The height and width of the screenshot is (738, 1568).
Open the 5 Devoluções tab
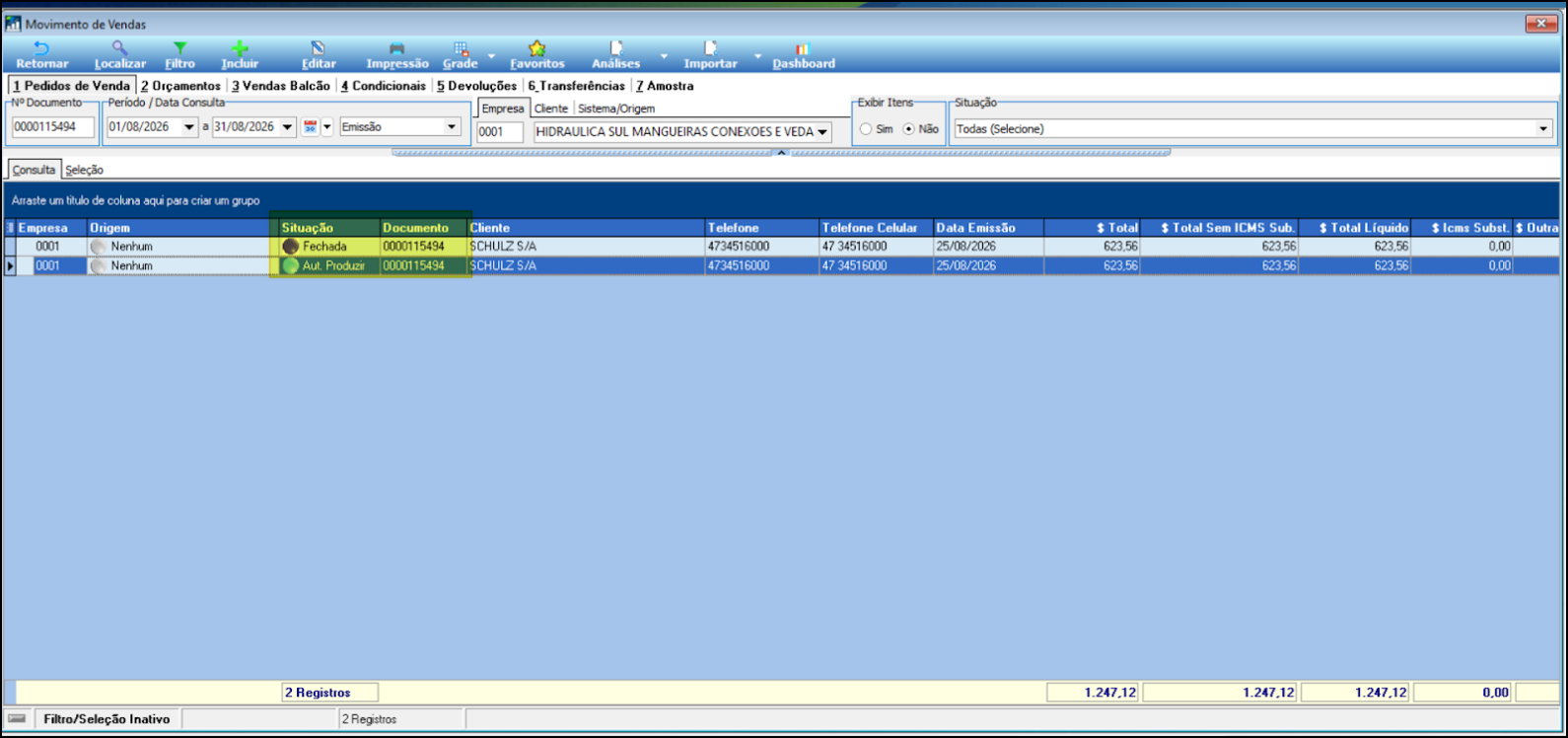click(x=476, y=86)
